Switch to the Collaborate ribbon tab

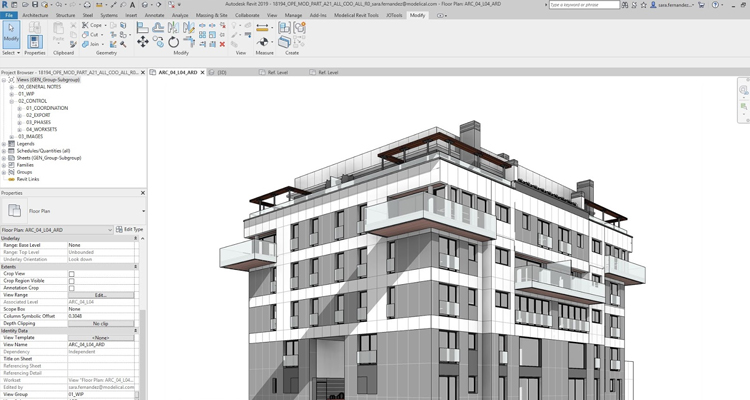[x=247, y=15]
